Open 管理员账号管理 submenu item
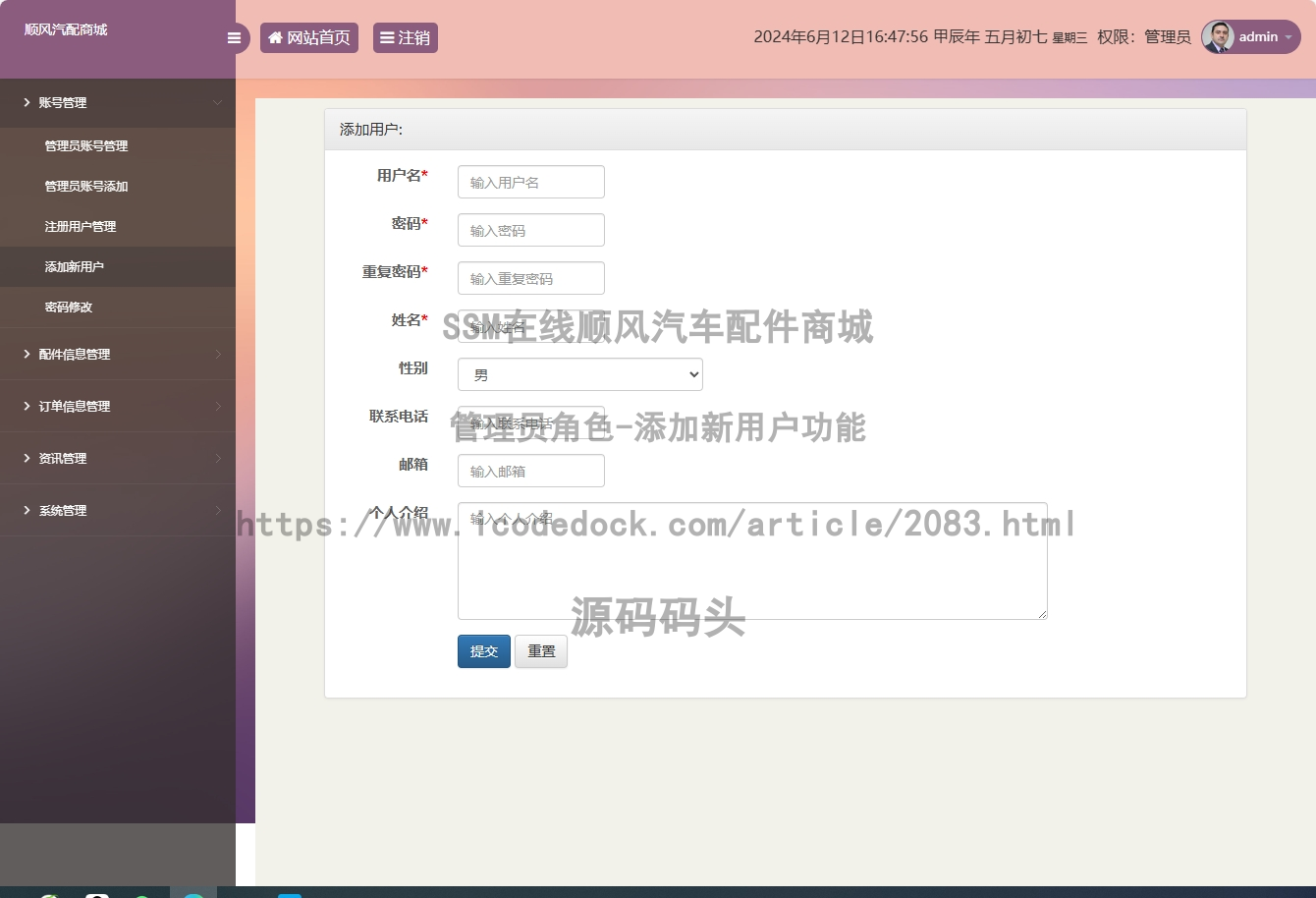The image size is (1316, 898). tap(118, 145)
